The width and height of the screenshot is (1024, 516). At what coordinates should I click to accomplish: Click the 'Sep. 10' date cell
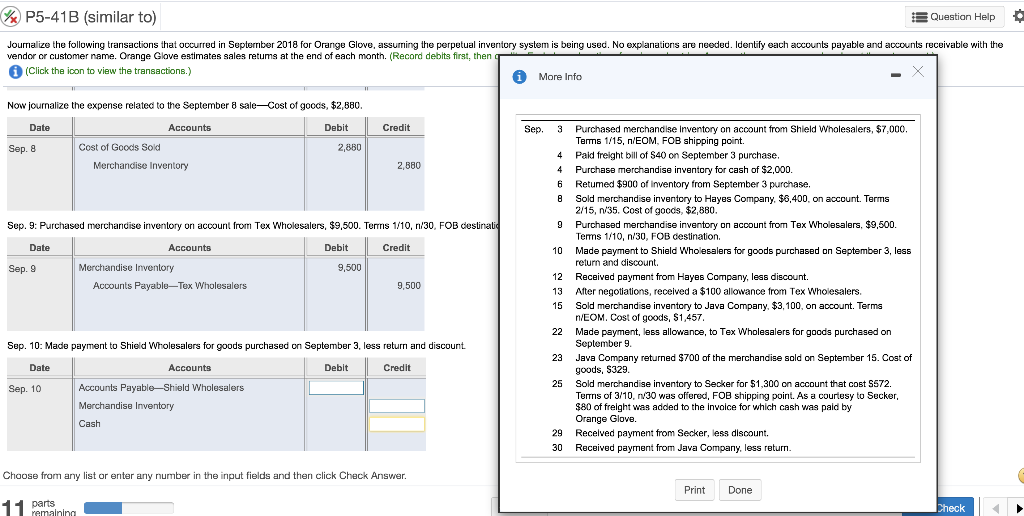[x=25, y=389]
